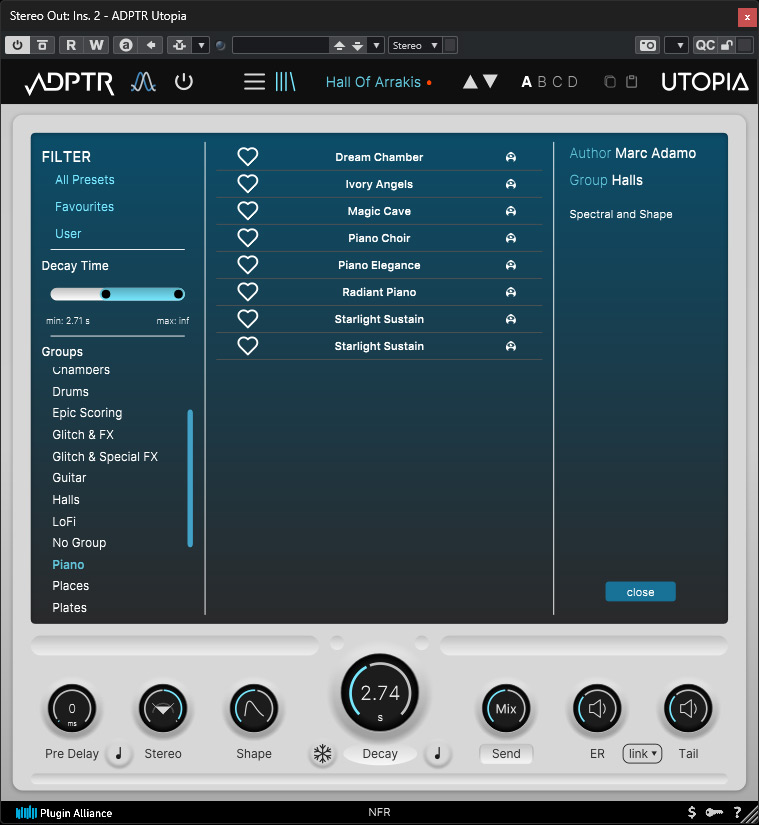
Task: Click the Groups list scrollbar
Action: point(190,478)
